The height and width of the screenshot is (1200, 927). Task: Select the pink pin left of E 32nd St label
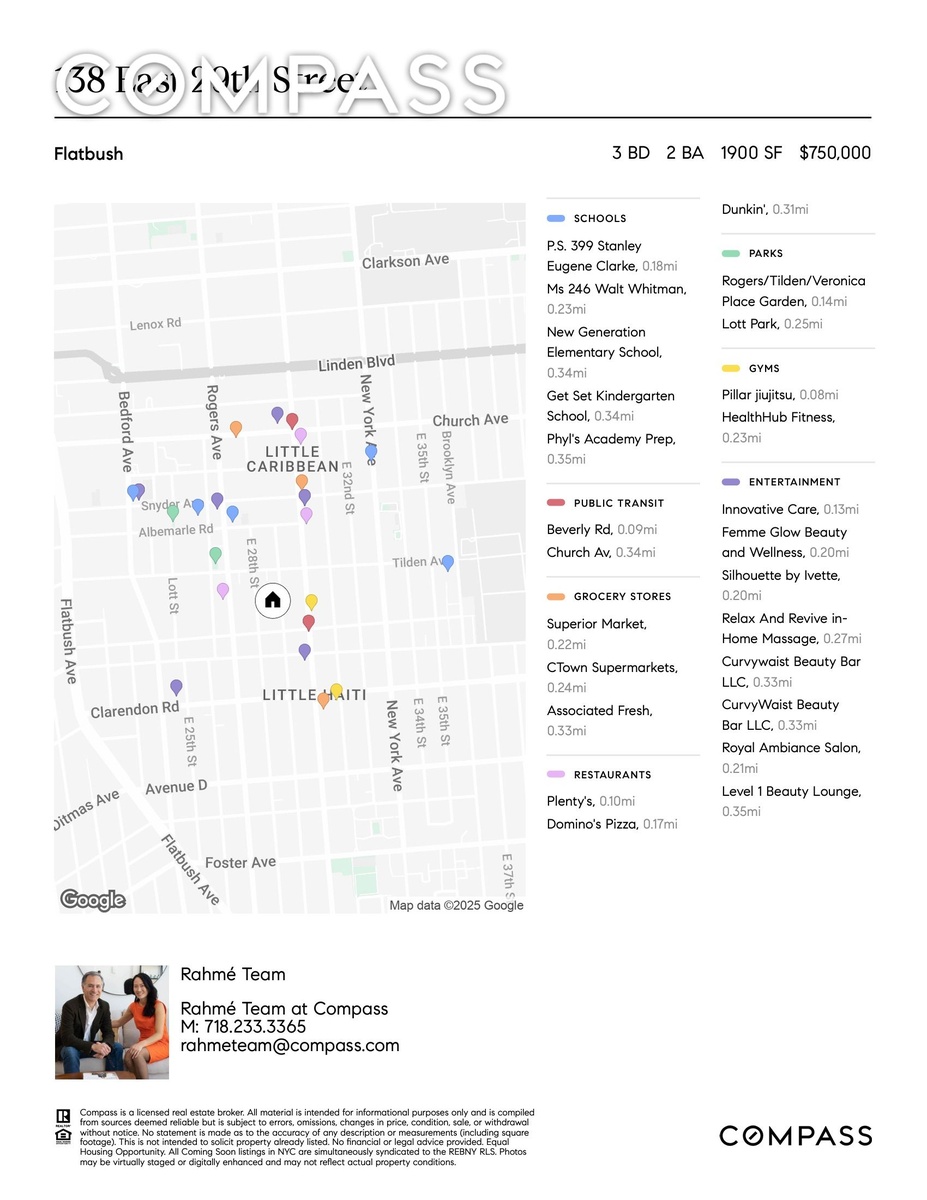(307, 515)
